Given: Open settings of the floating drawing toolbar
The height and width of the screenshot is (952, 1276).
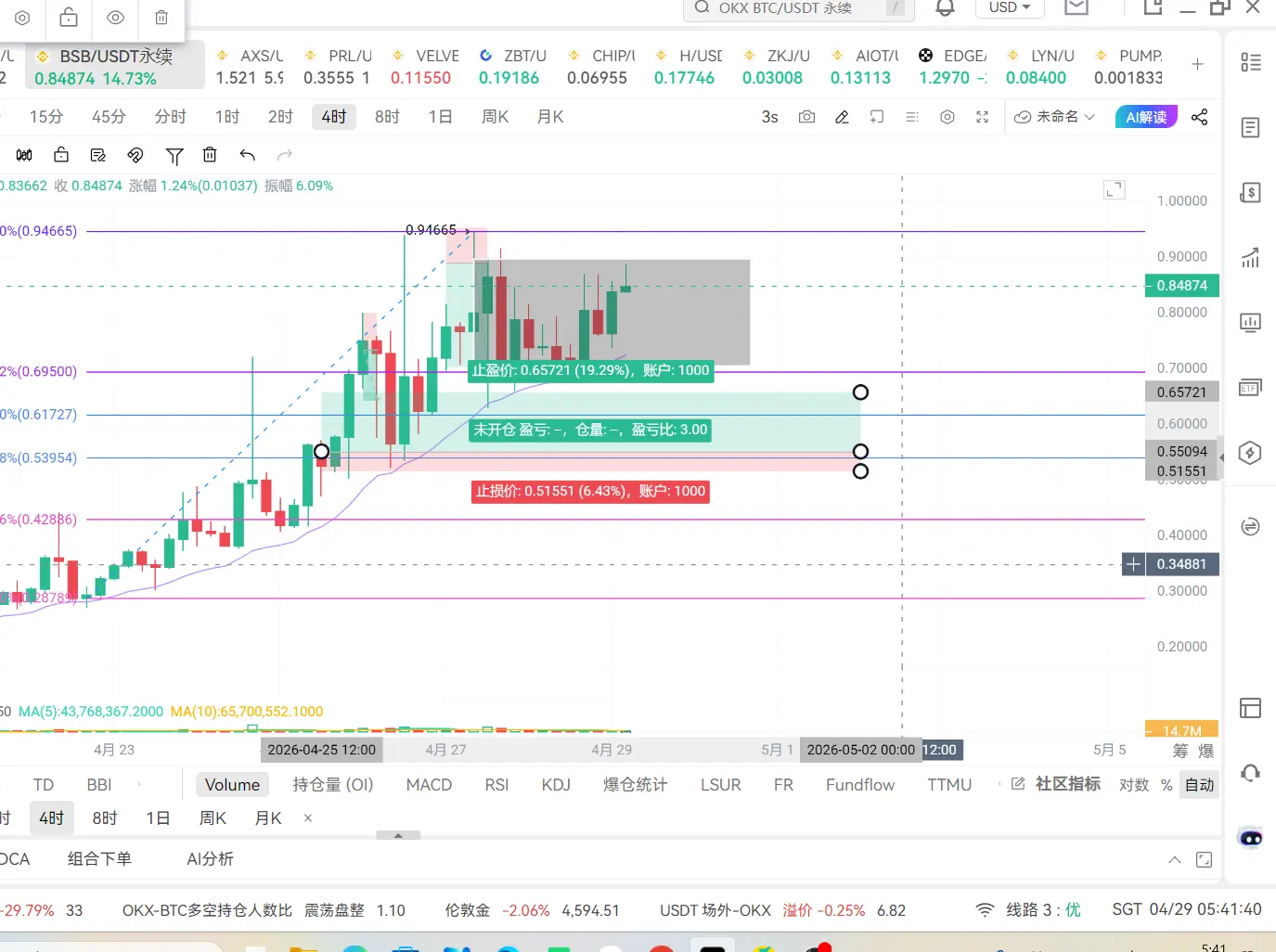Looking at the screenshot, I should 22,18.
